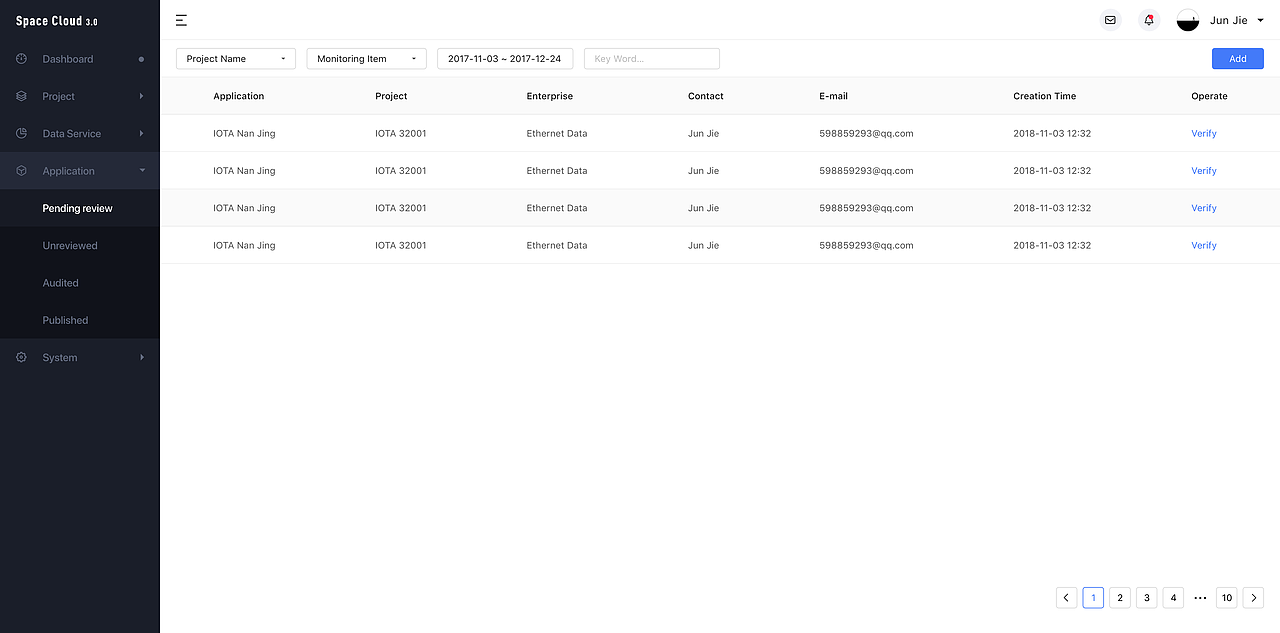Viewport: 1280px width, 633px height.
Task: Open the date range picker 2017-11-03 ~ 2017-12-24
Action: click(505, 59)
